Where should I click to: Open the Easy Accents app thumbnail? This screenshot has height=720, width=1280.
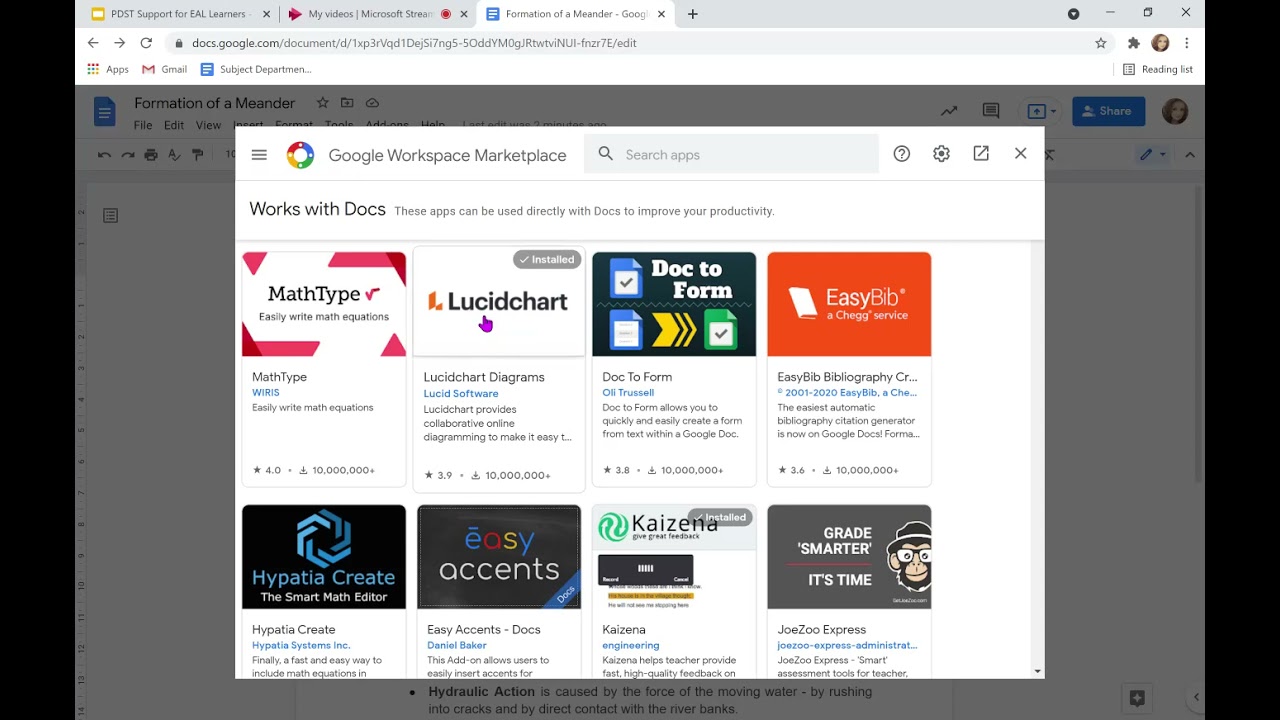(x=499, y=557)
